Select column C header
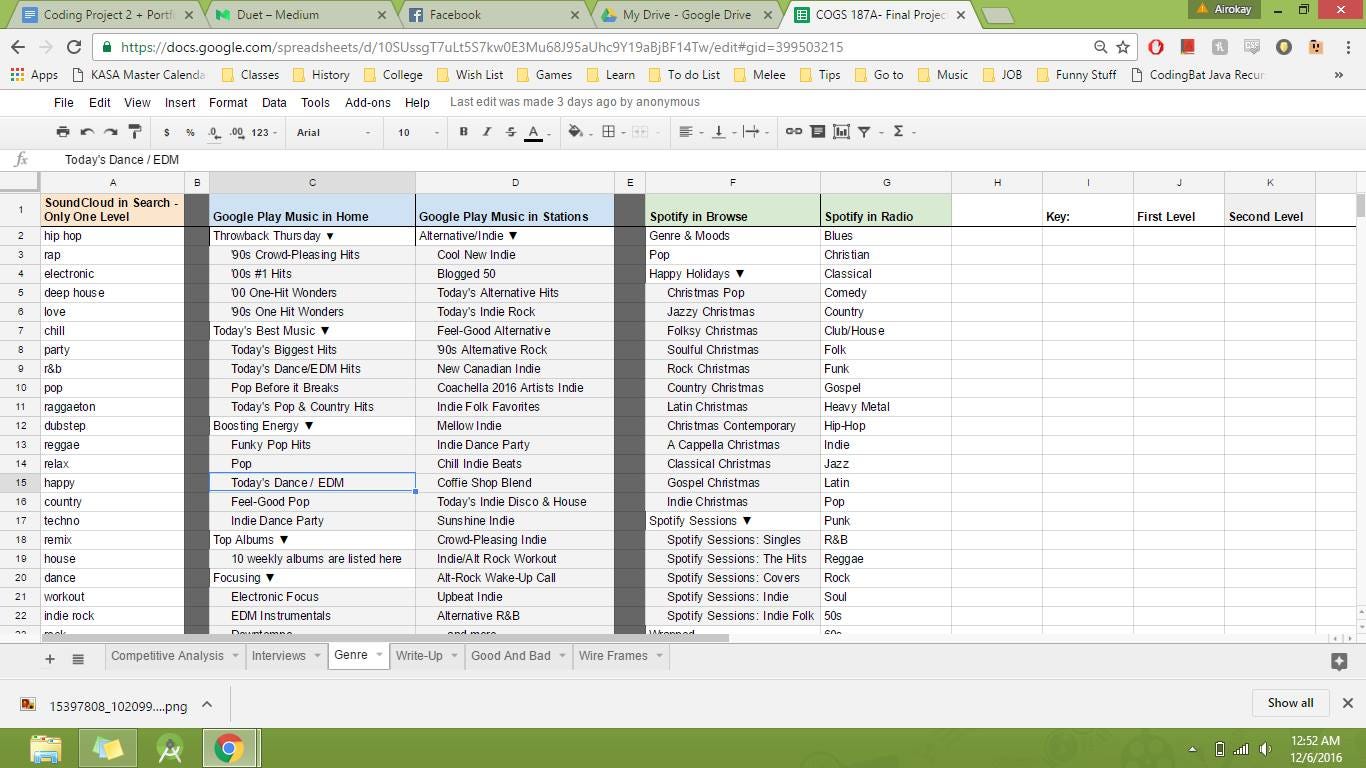 click(x=312, y=182)
